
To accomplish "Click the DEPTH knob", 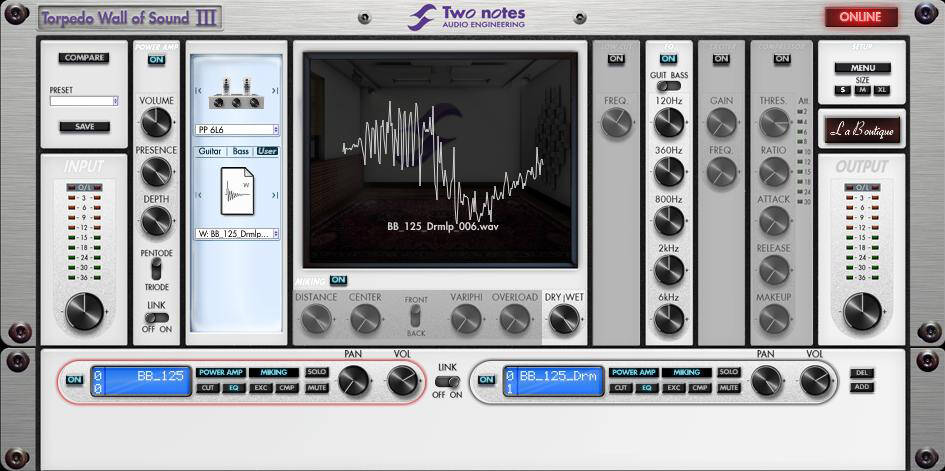I will (156, 221).
